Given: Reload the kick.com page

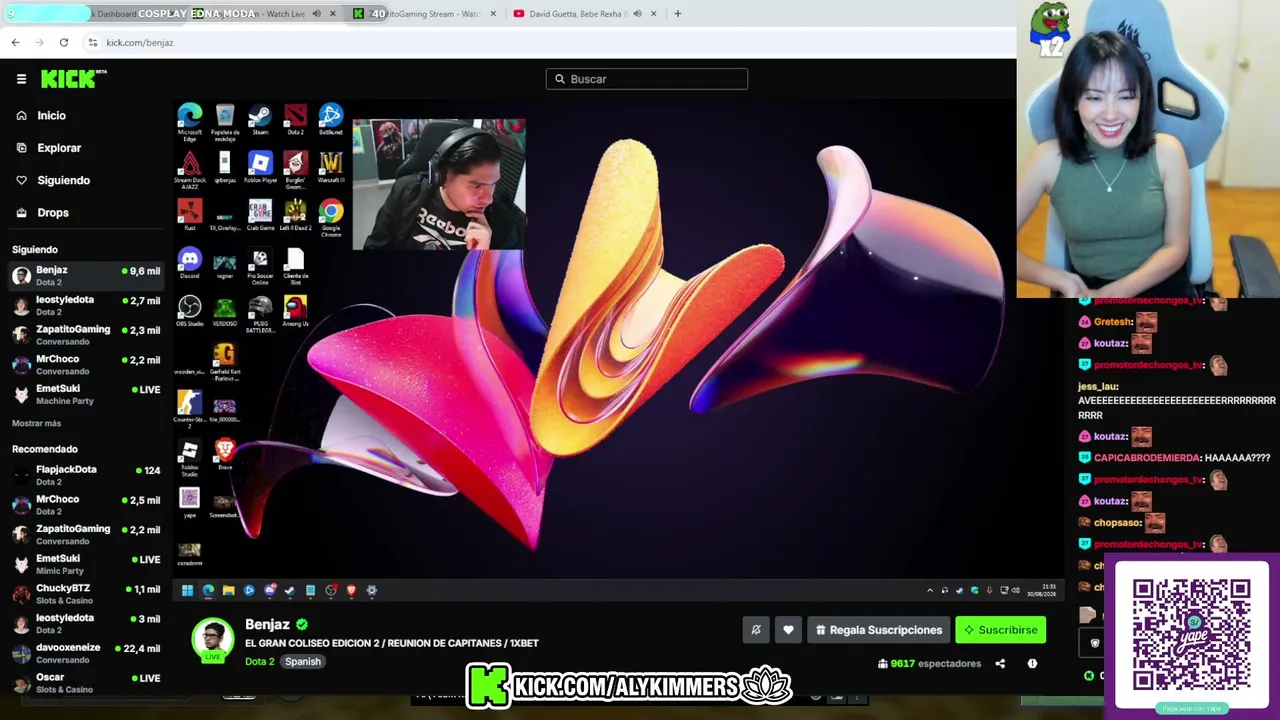Looking at the screenshot, I should pos(64,42).
